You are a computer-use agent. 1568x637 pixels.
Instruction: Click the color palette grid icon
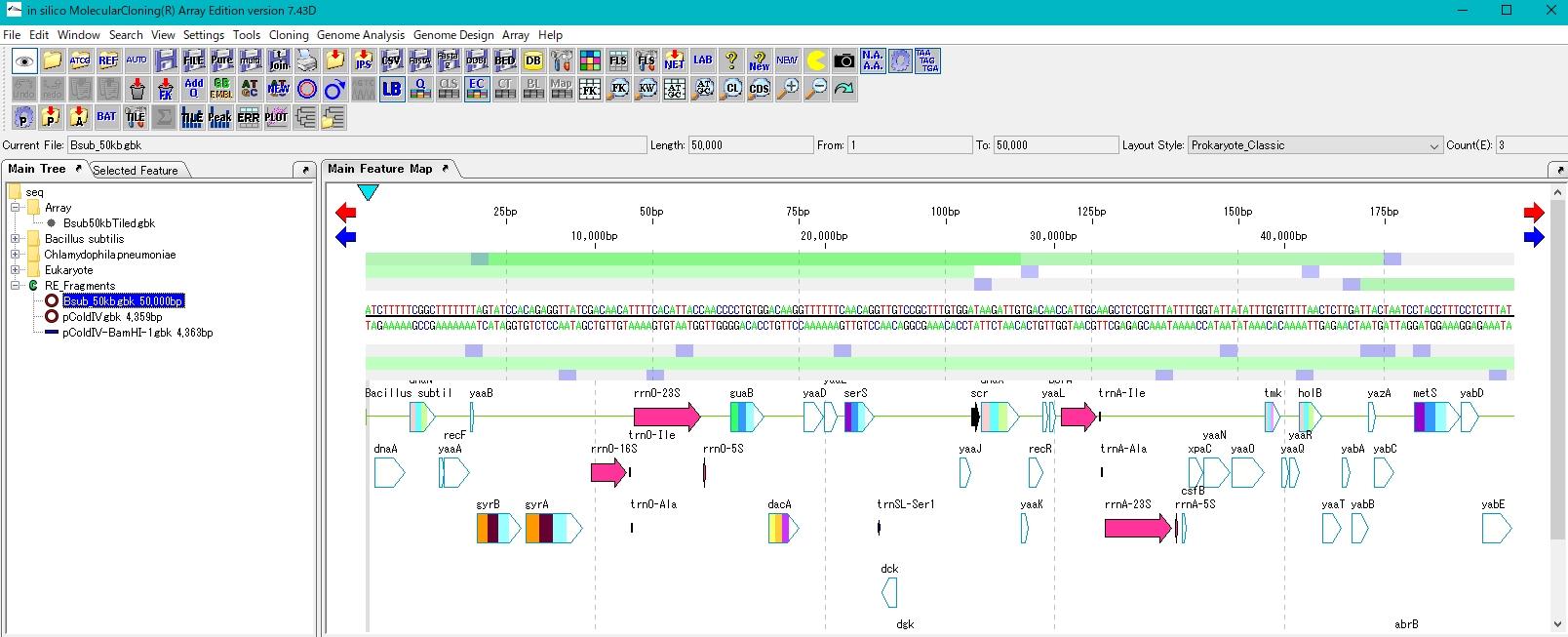point(590,60)
